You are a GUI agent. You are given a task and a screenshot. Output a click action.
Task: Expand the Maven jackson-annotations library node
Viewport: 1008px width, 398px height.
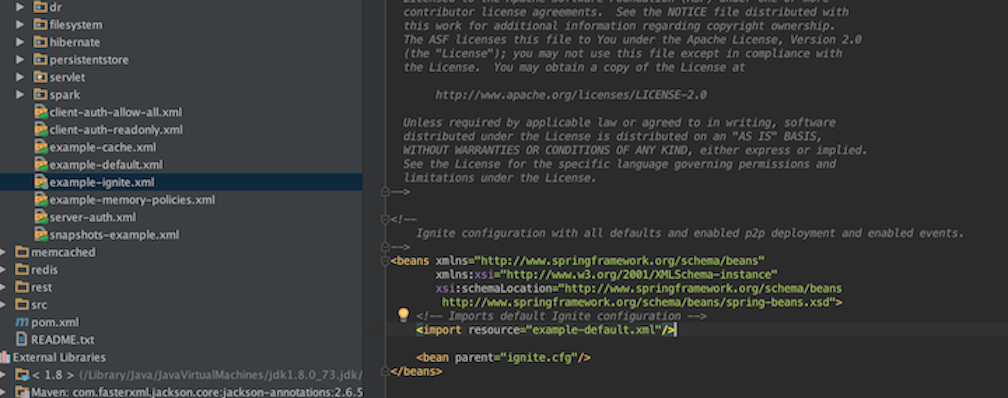click(x=3, y=392)
